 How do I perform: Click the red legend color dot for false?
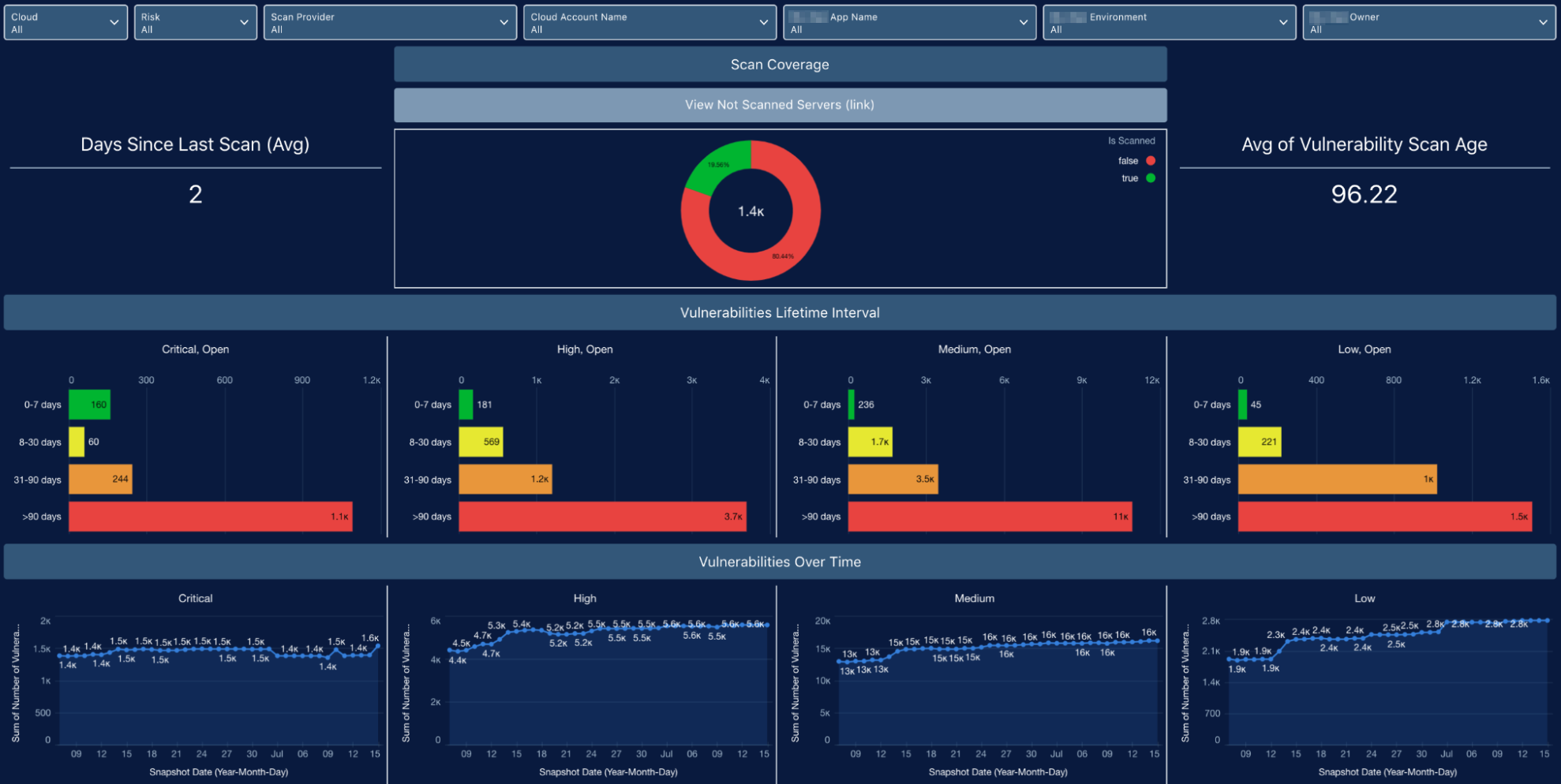1151,160
